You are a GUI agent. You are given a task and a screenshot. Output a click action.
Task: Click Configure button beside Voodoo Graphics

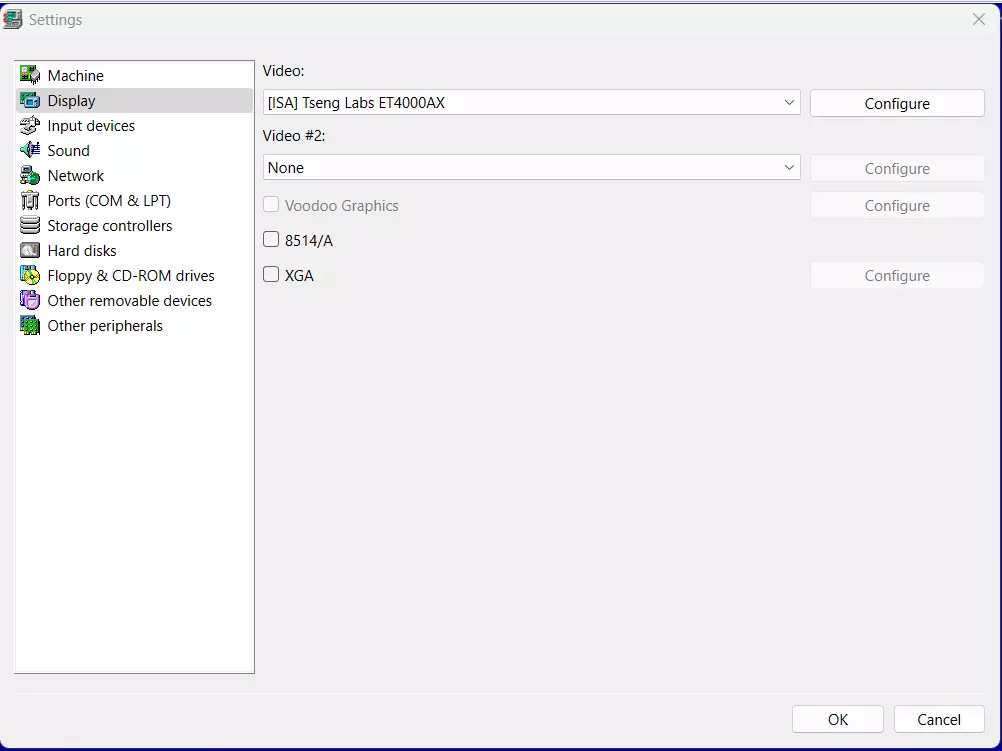897,205
